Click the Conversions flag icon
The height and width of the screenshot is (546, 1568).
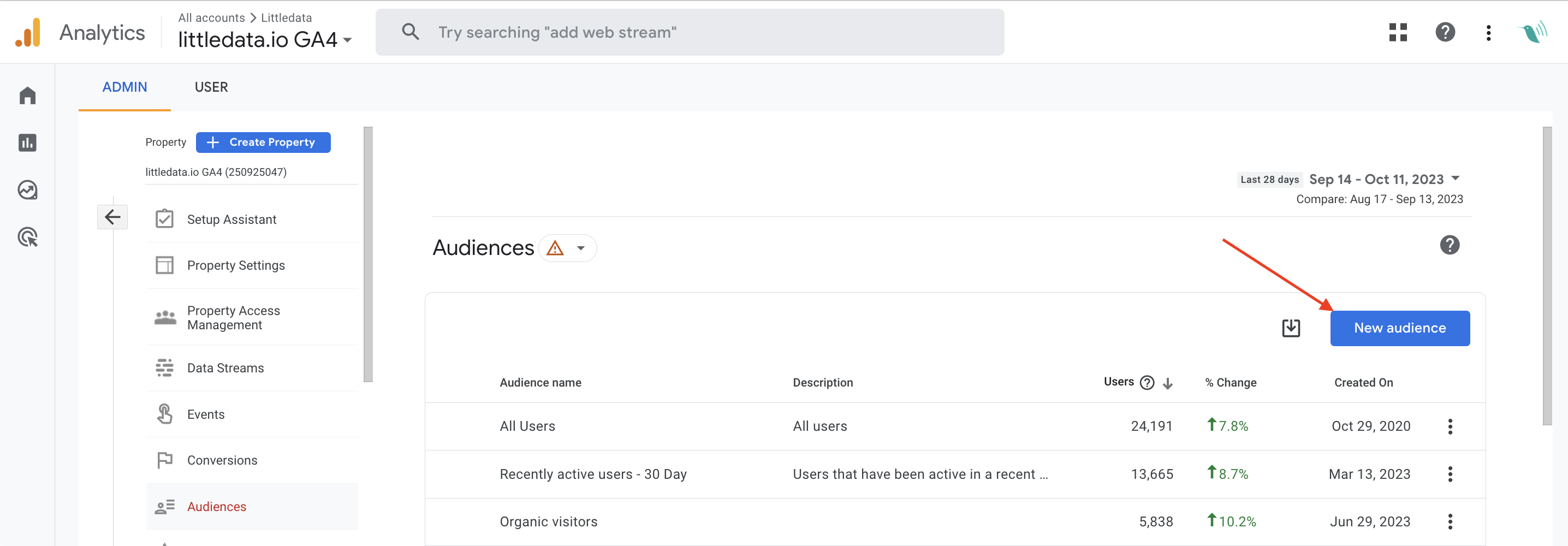coord(164,460)
